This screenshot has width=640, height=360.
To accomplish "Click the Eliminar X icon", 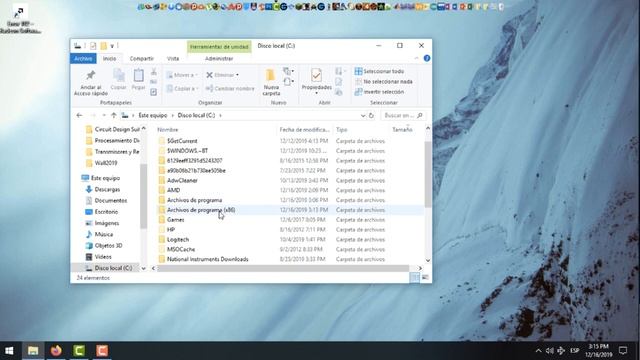I will pos(209,75).
